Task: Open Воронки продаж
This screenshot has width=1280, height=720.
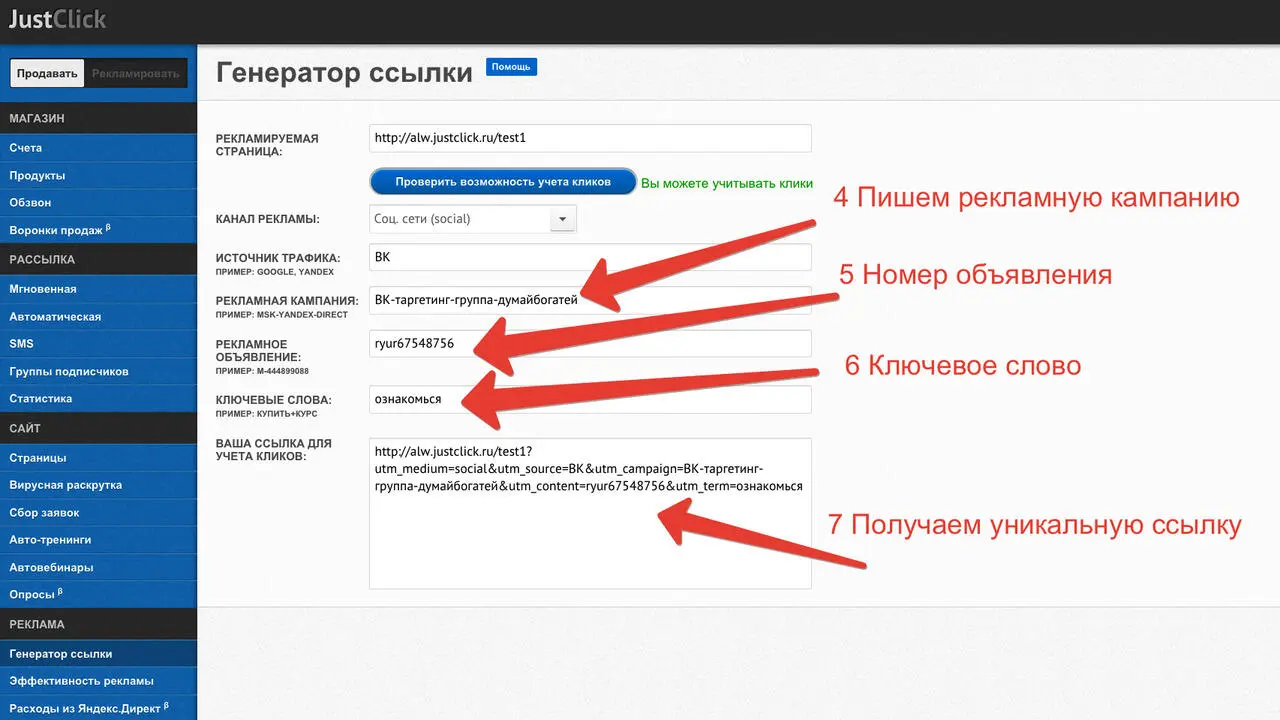Action: [98, 230]
